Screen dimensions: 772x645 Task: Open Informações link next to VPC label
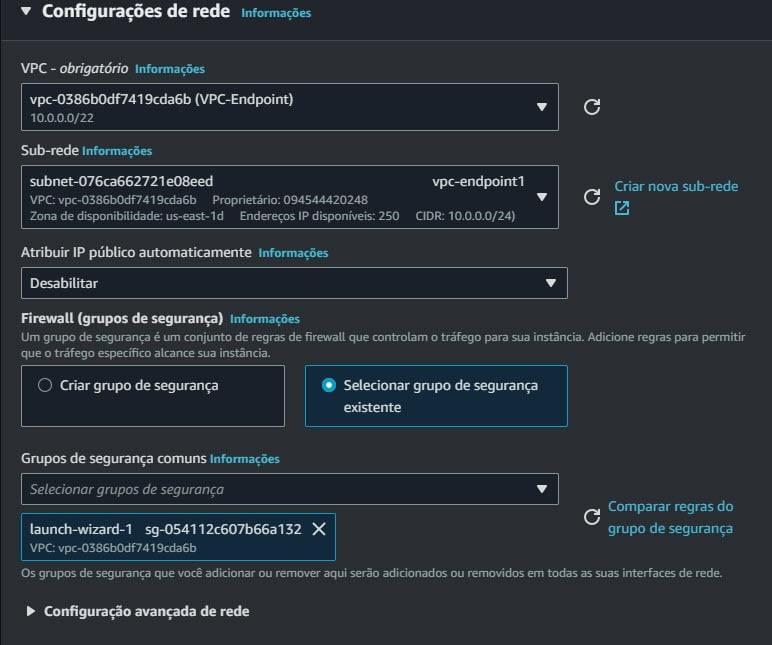[170, 69]
